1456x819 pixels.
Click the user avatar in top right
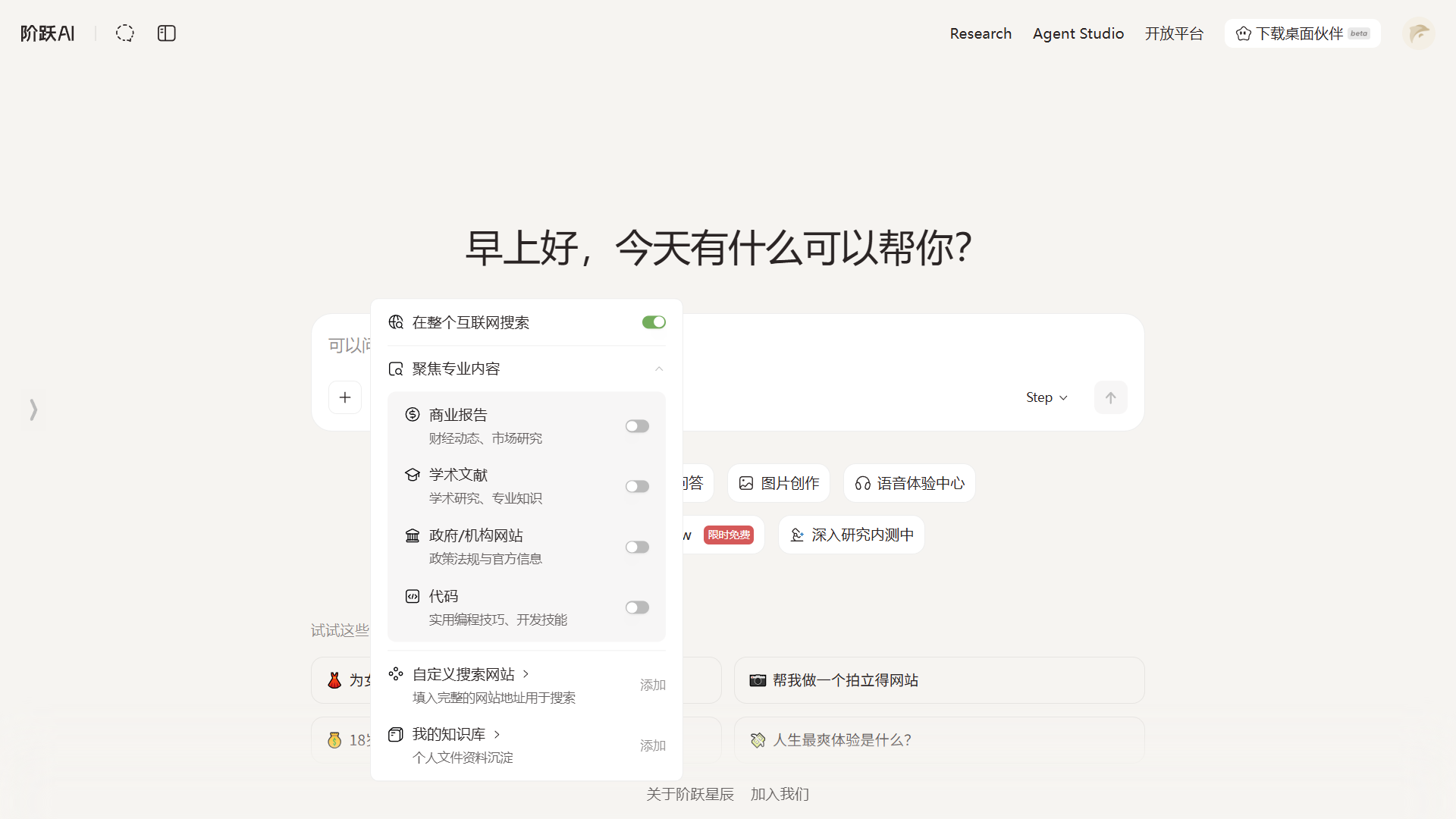pyautogui.click(x=1418, y=33)
